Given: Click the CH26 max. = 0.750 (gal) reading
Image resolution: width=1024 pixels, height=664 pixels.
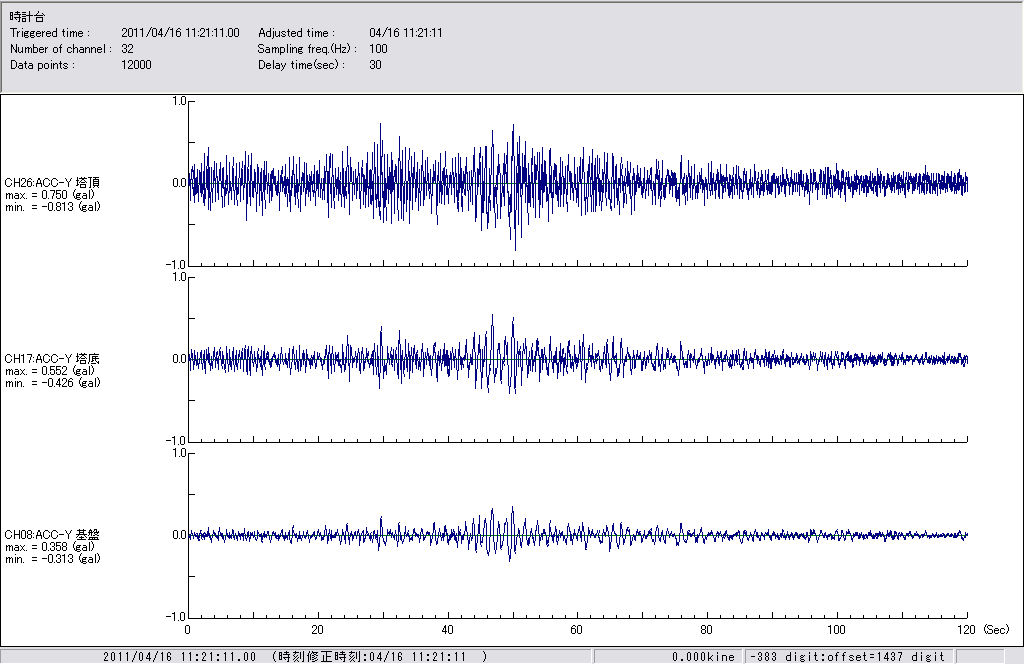Looking at the screenshot, I should pyautogui.click(x=50, y=195).
